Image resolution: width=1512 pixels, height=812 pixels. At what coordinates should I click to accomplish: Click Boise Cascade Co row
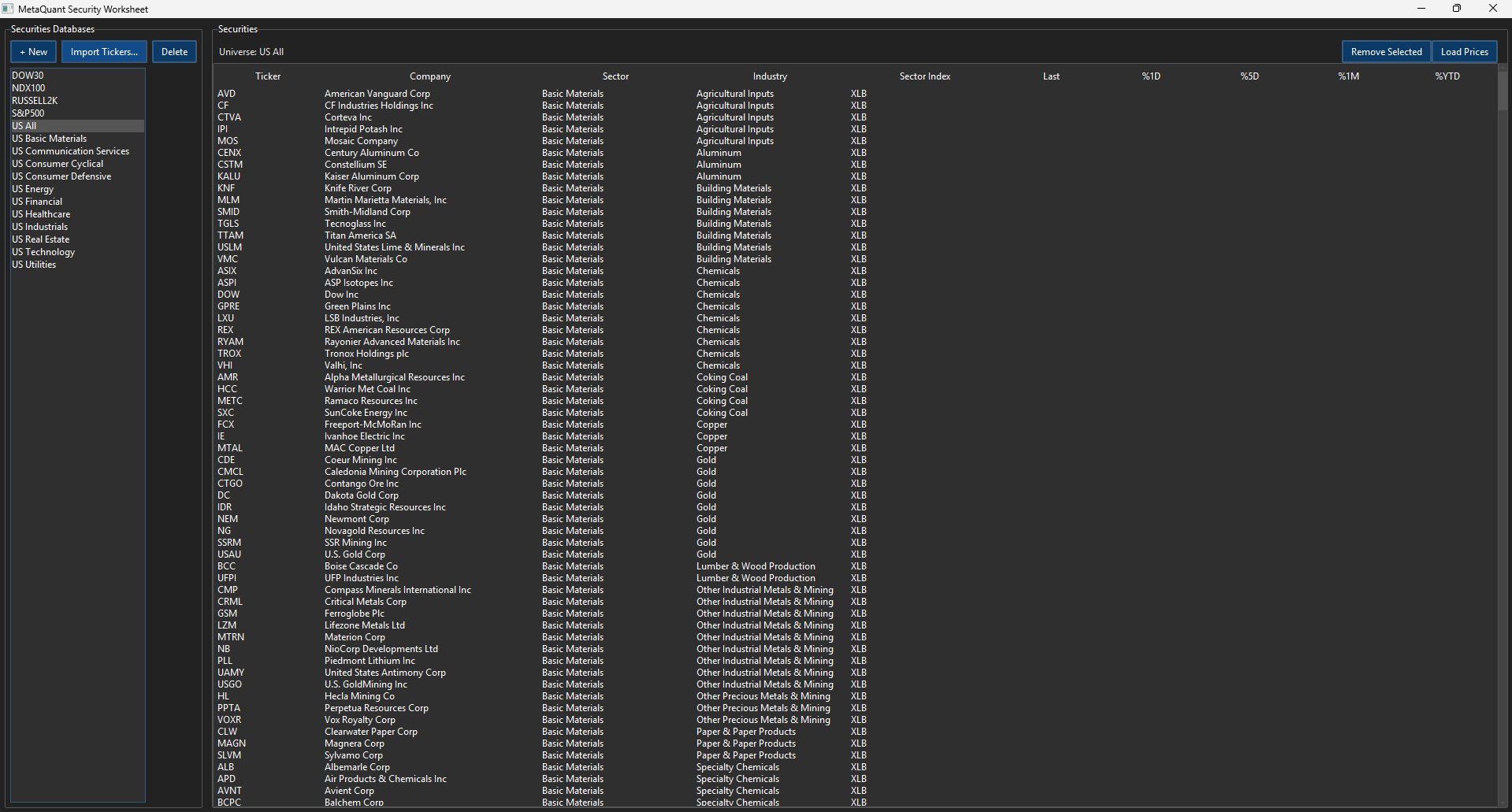coord(855,566)
